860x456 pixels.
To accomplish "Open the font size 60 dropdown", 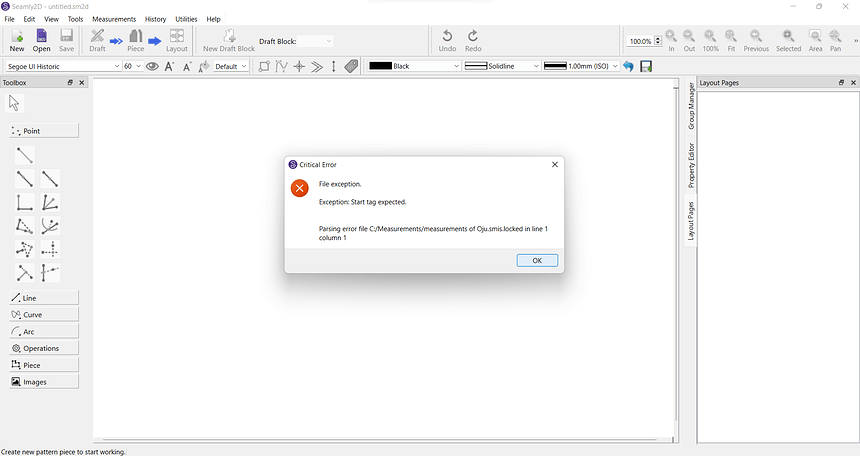I will click(132, 66).
